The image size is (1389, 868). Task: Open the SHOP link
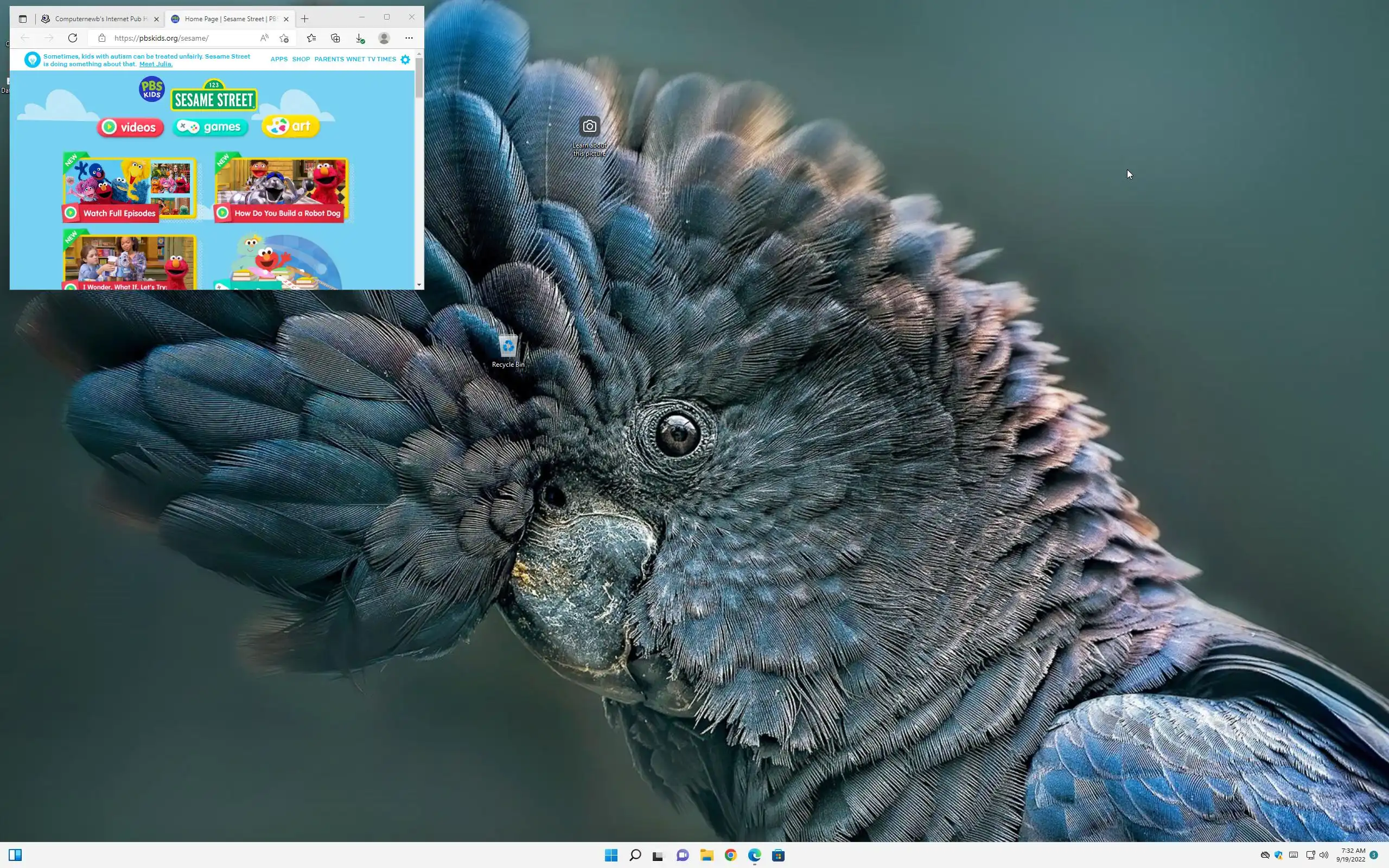(301, 59)
